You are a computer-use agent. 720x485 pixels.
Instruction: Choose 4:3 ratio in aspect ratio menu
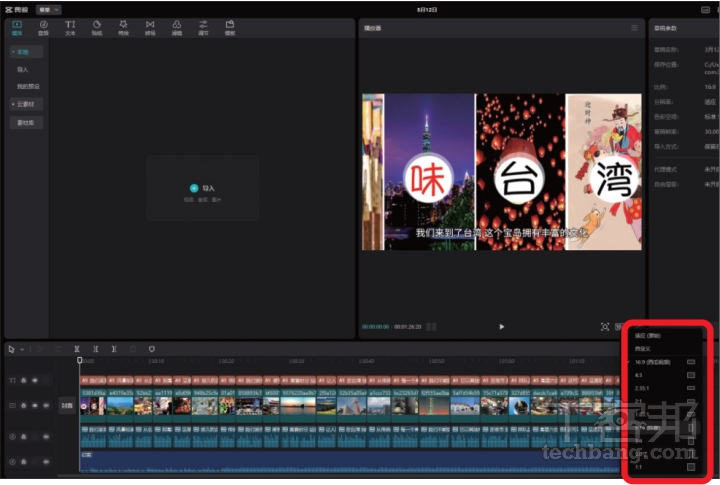point(663,375)
